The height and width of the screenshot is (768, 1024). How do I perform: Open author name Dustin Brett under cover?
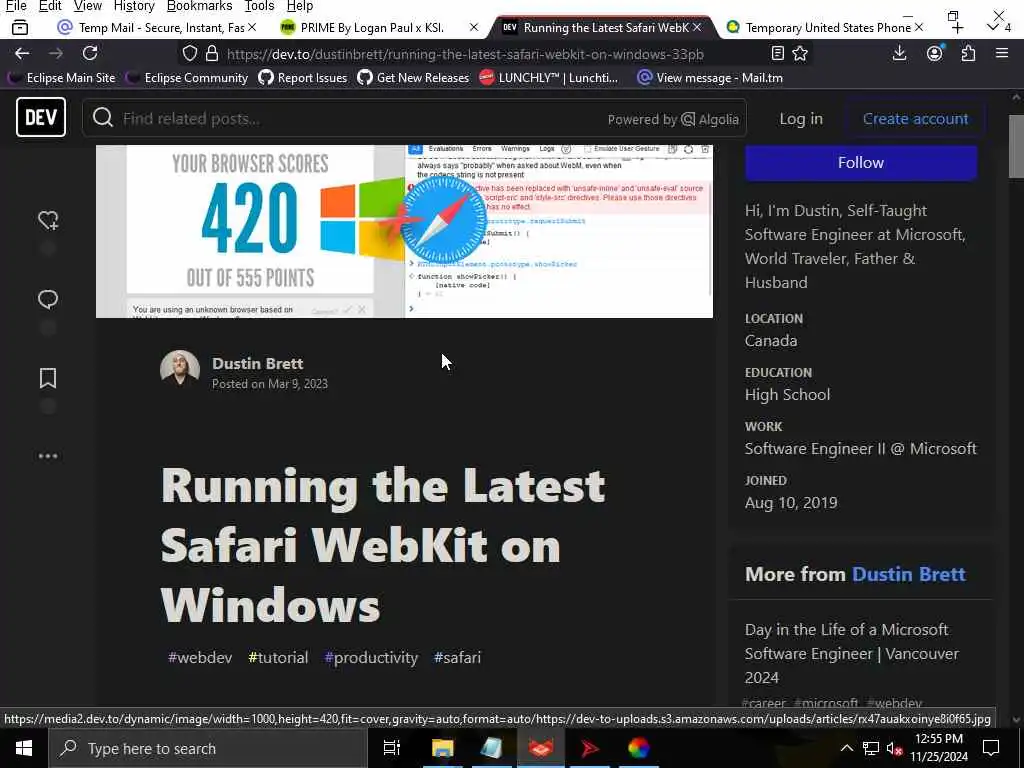point(257,364)
